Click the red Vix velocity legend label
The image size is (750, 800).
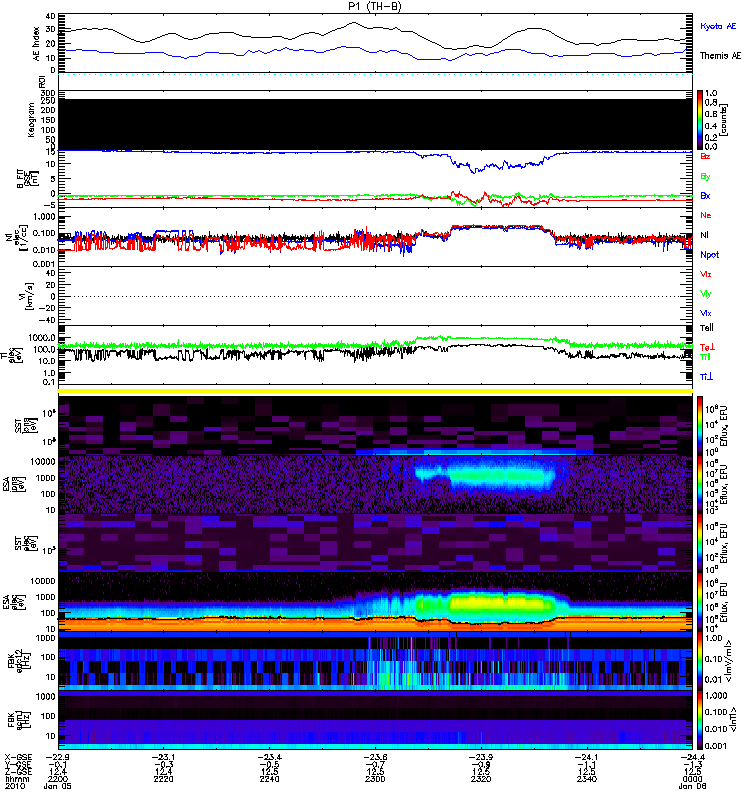(706, 274)
